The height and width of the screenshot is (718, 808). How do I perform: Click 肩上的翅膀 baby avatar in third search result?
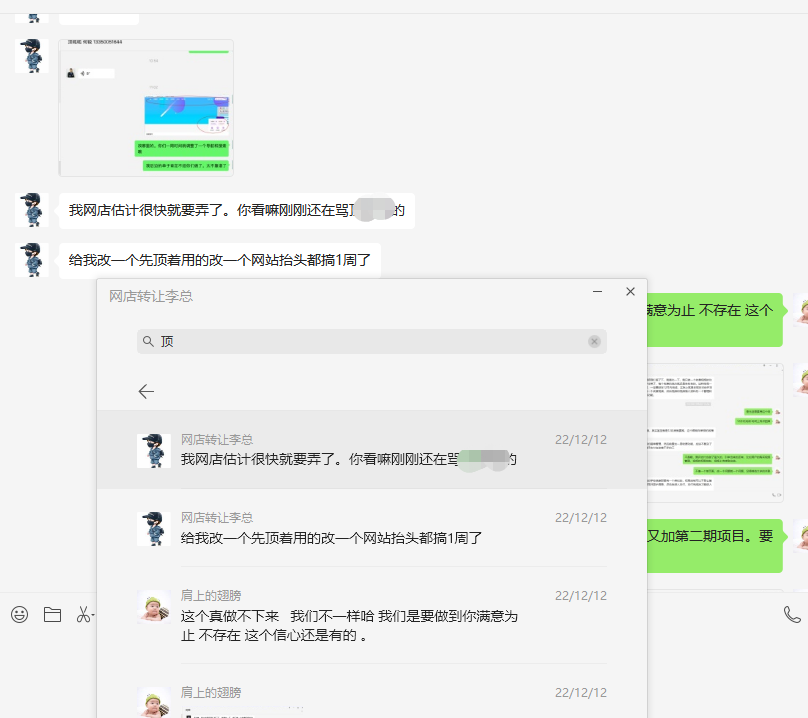tap(154, 607)
